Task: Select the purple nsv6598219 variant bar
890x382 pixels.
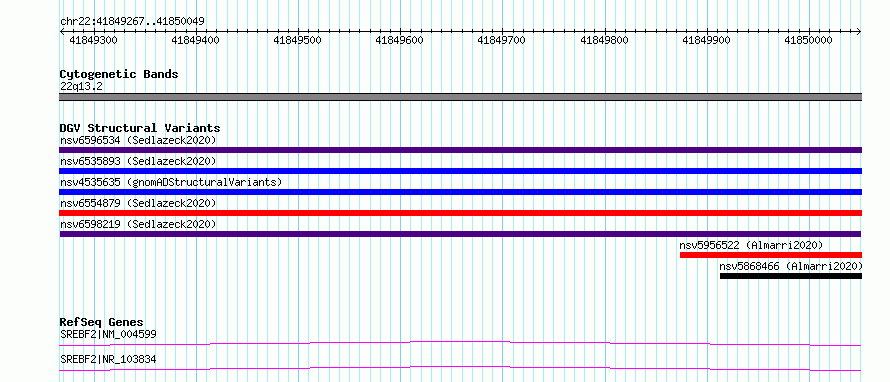Action: (x=460, y=234)
